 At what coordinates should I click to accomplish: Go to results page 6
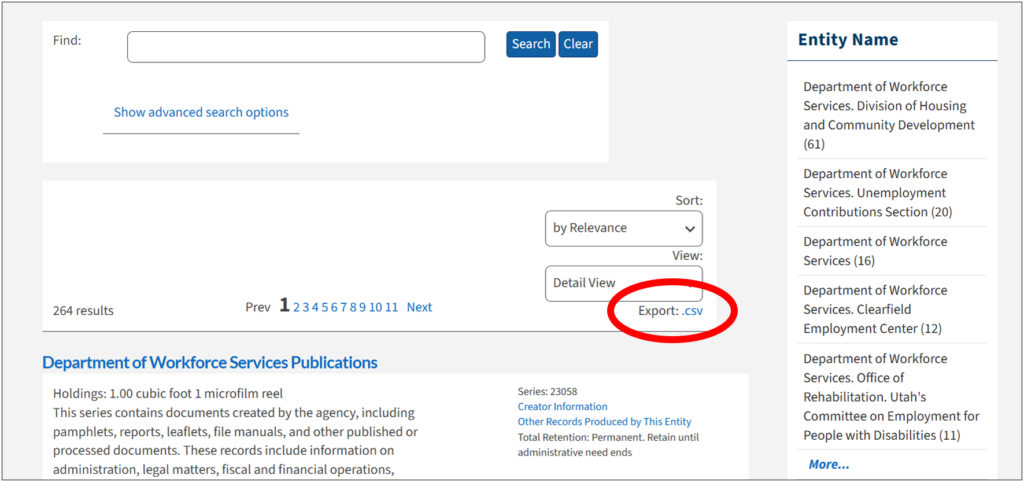pyautogui.click(x=334, y=308)
